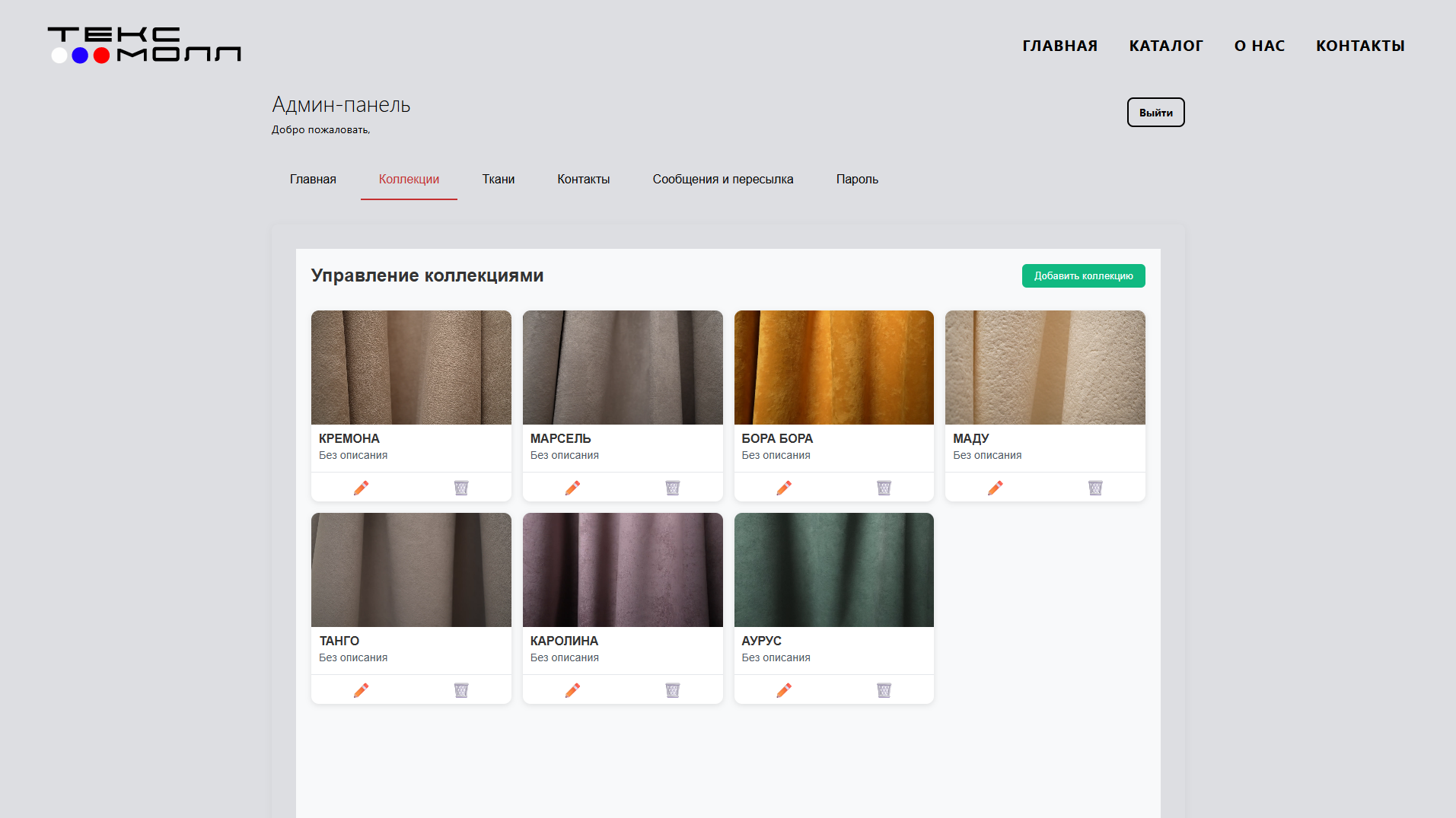Click Без описания under АУРУС

(776, 657)
